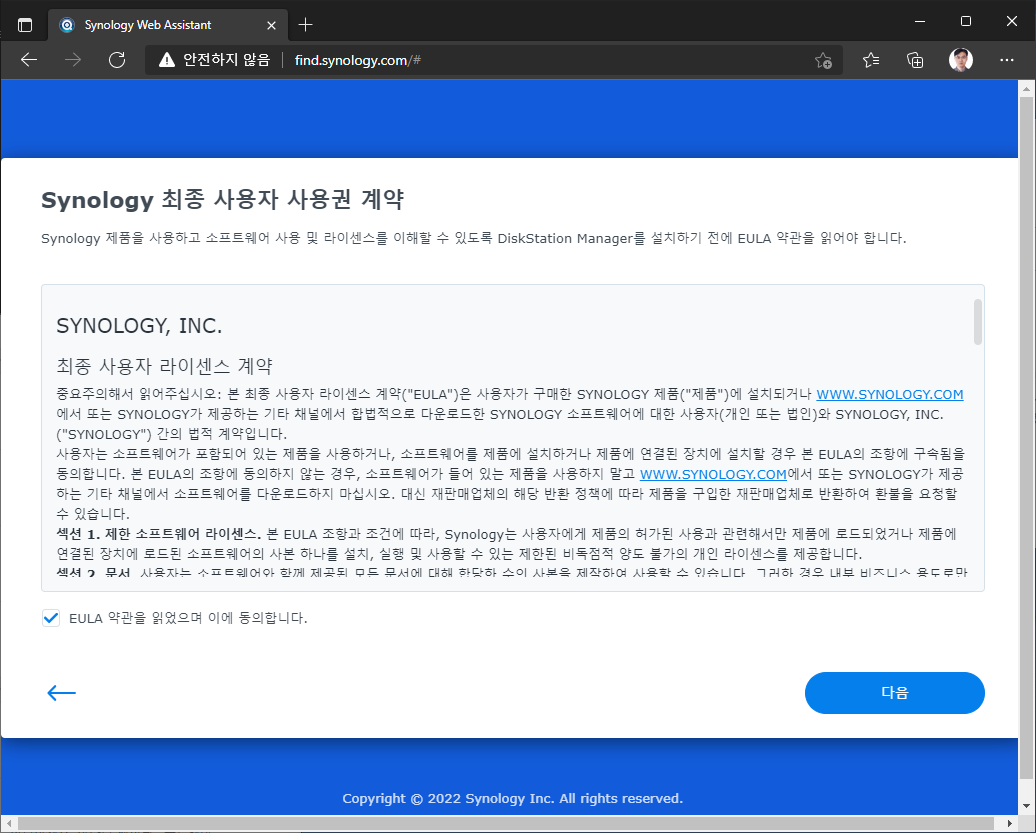
Task: Click the horizontal scrollbar left arrow
Action: [x=9, y=823]
